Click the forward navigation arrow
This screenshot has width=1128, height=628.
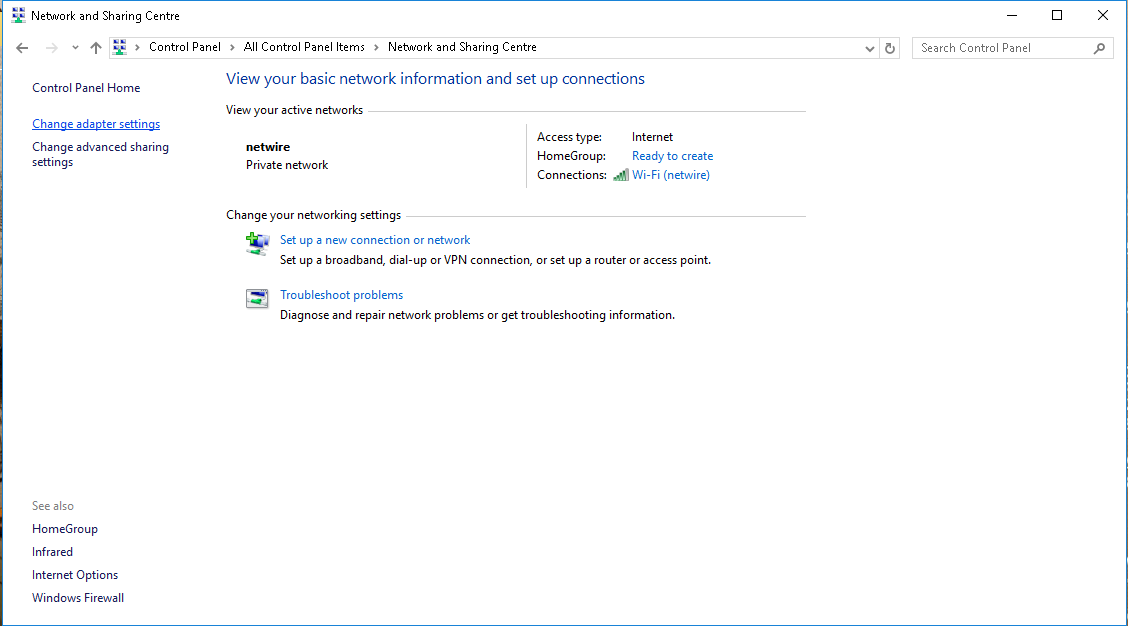[51, 48]
